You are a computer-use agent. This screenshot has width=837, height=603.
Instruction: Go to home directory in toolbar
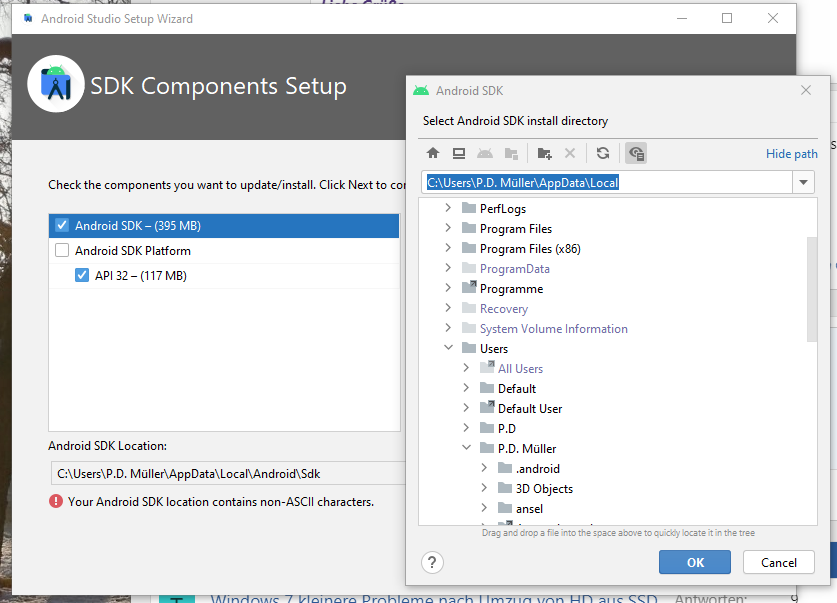(433, 154)
